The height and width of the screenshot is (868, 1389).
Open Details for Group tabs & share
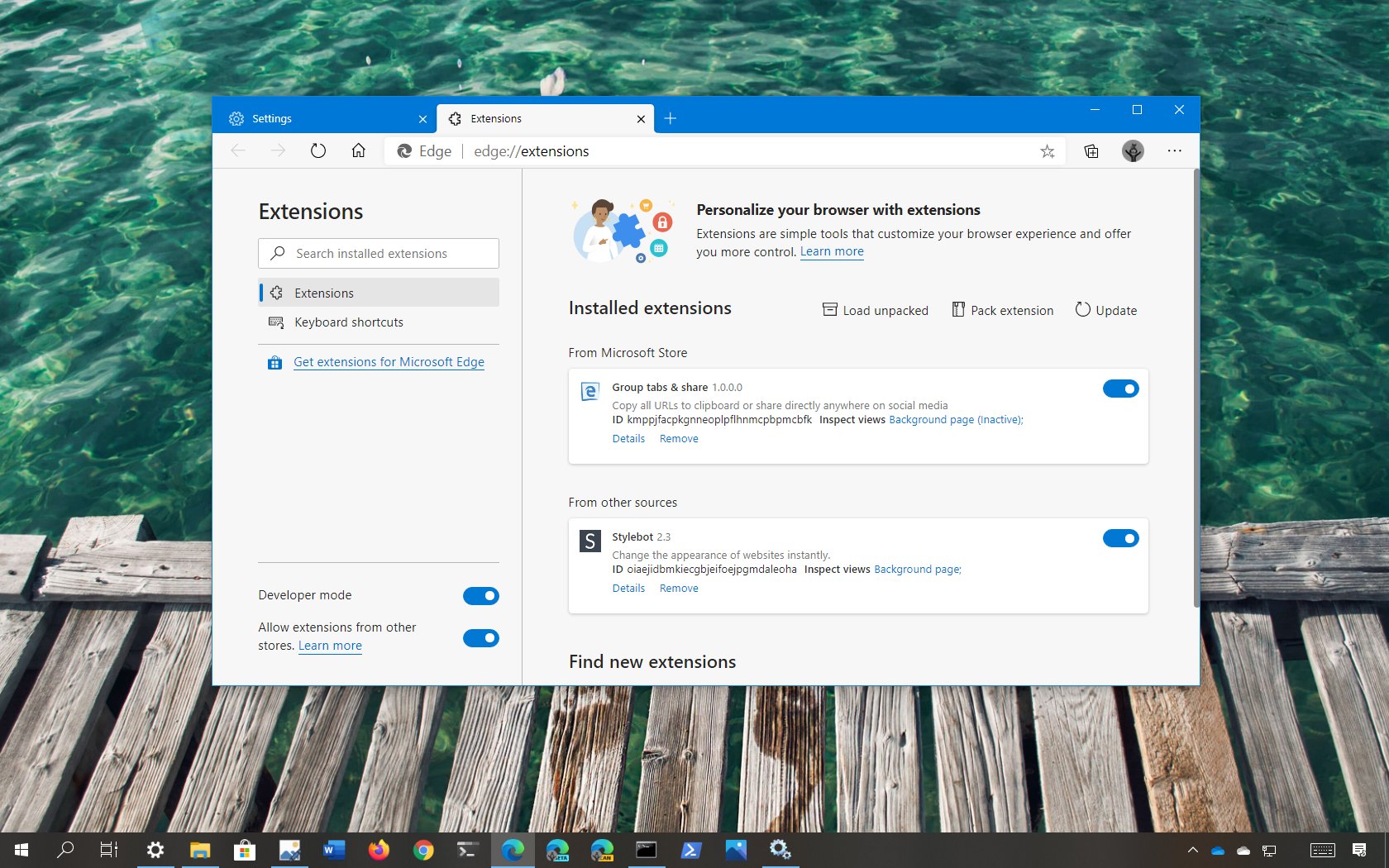(x=628, y=439)
